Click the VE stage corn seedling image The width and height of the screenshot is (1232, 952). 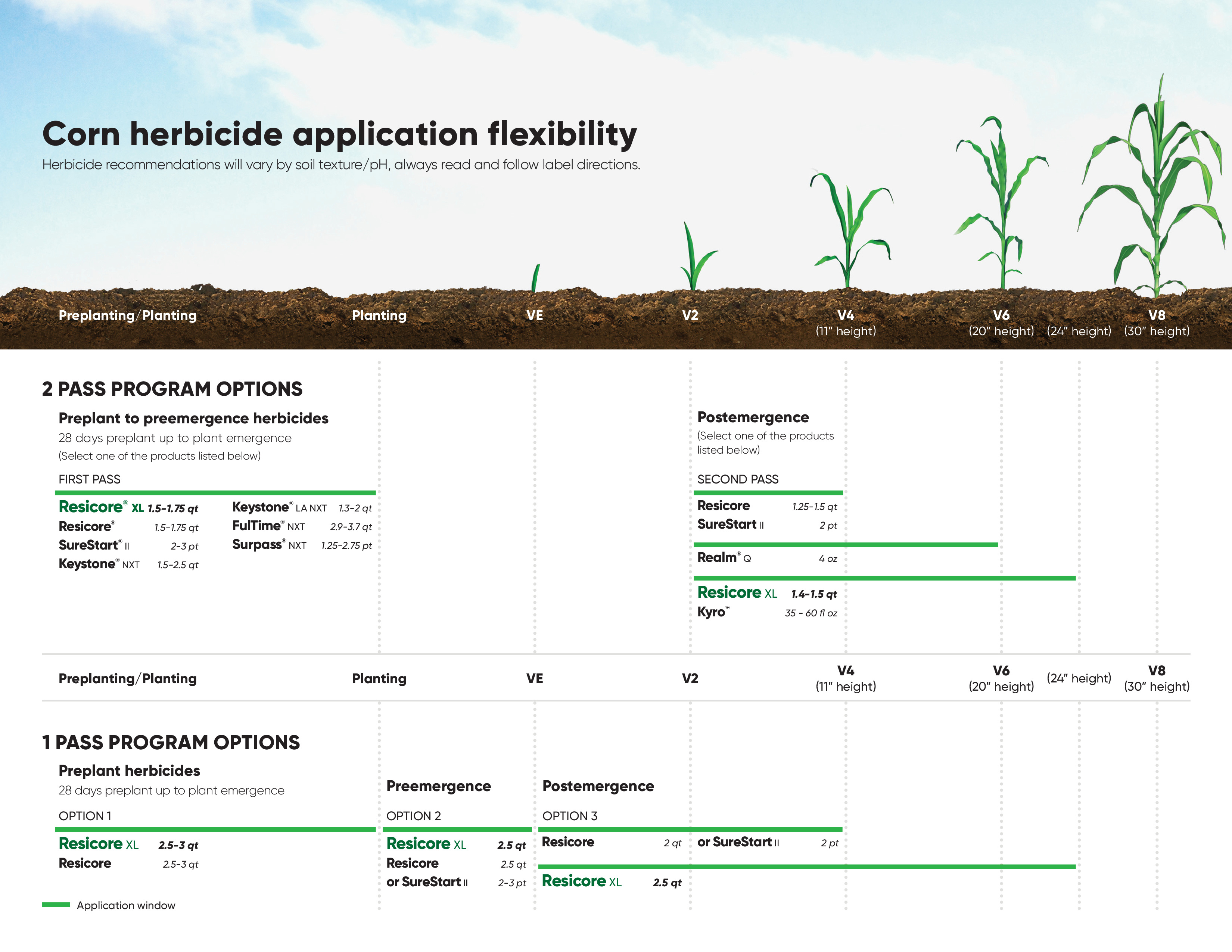pyautogui.click(x=535, y=279)
